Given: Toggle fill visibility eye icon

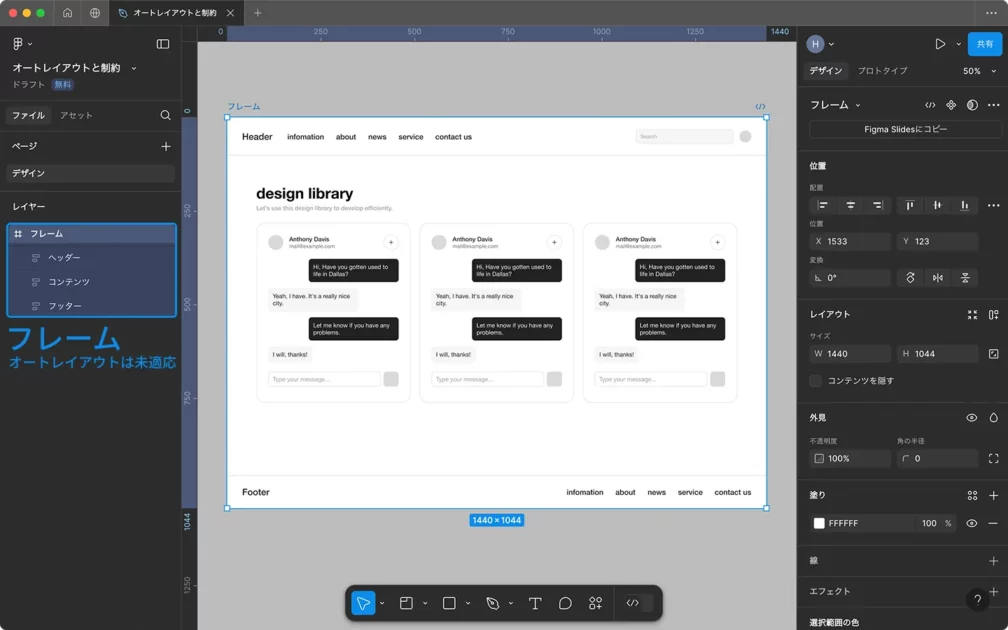Looking at the screenshot, I should click(x=971, y=523).
